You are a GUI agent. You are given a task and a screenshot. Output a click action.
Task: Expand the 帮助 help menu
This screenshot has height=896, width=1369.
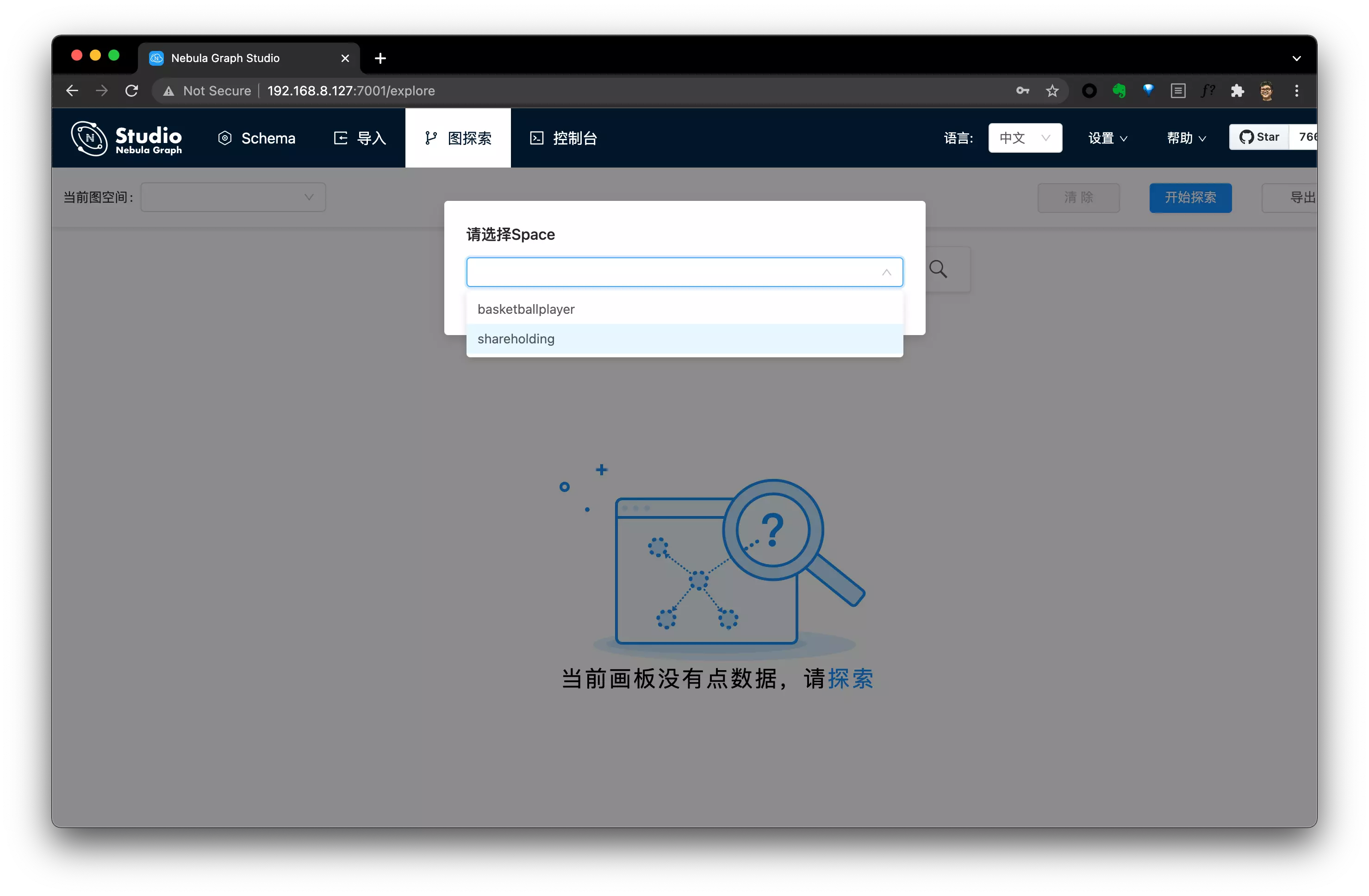tap(1186, 138)
